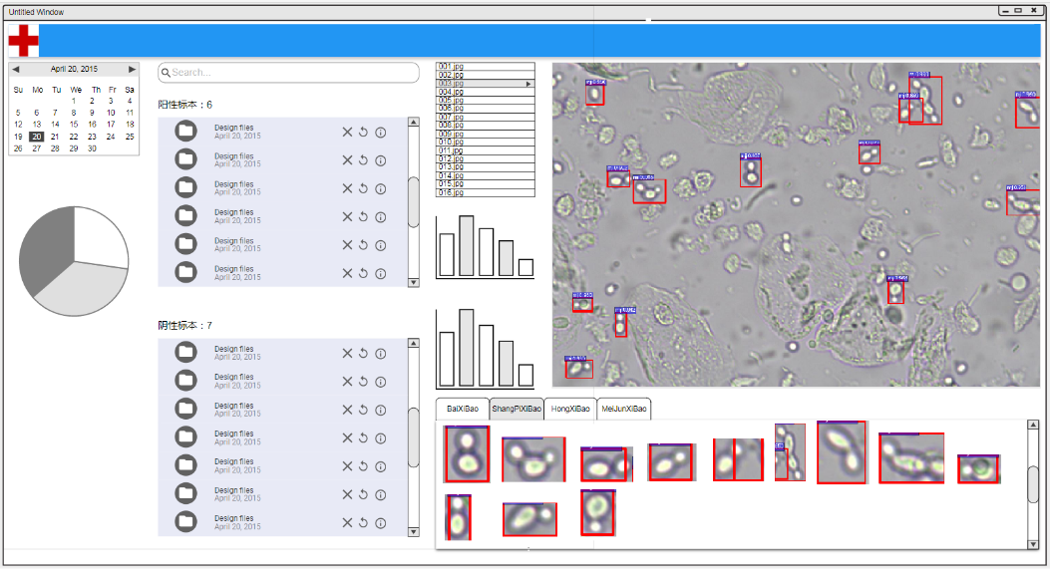
Task: Open the folder icon in the second negative sample row
Action: pyautogui.click(x=186, y=380)
